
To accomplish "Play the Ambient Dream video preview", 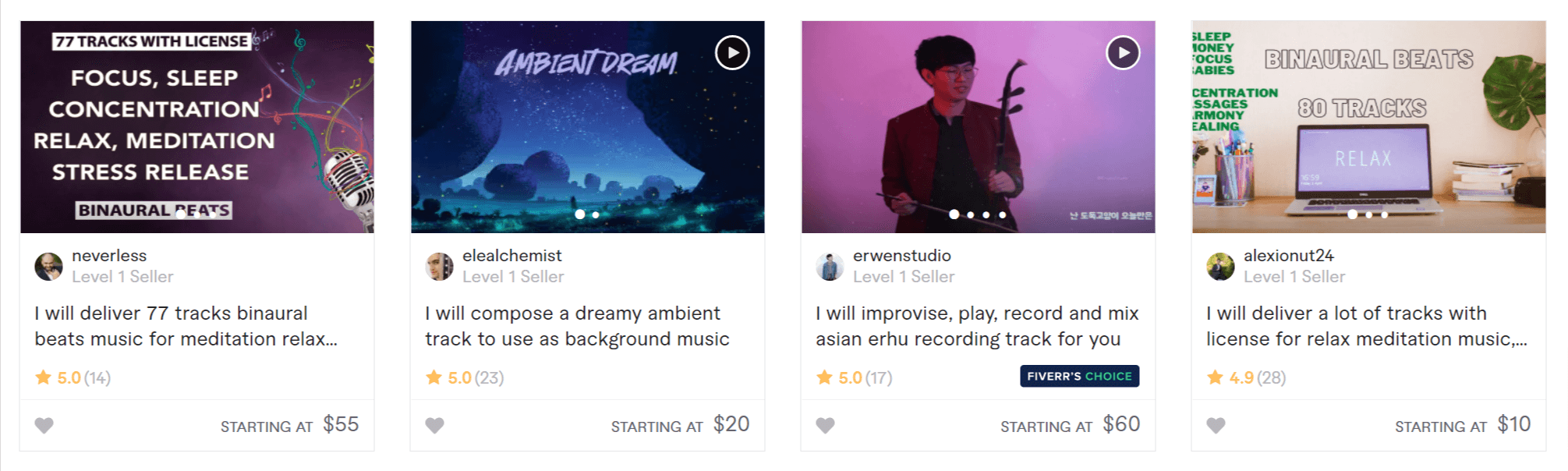I will pos(732,53).
